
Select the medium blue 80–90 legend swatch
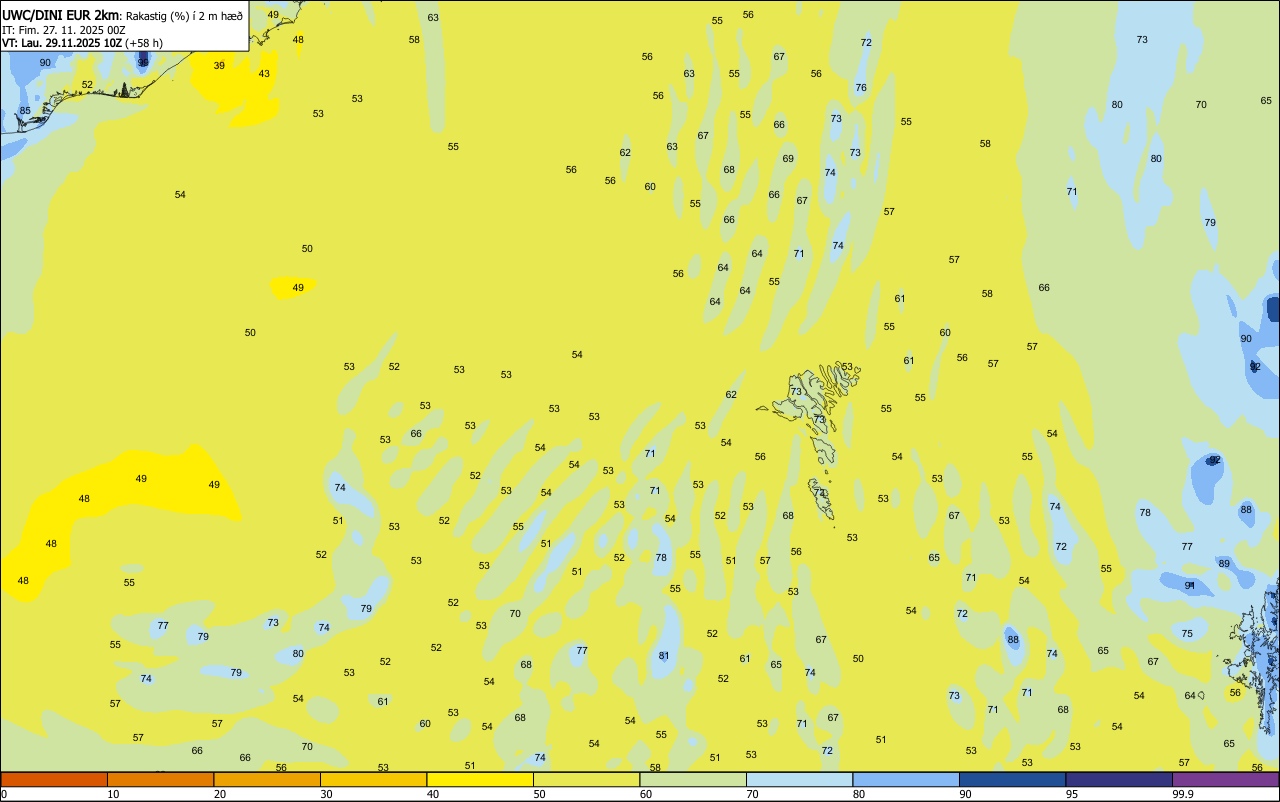pos(906,779)
